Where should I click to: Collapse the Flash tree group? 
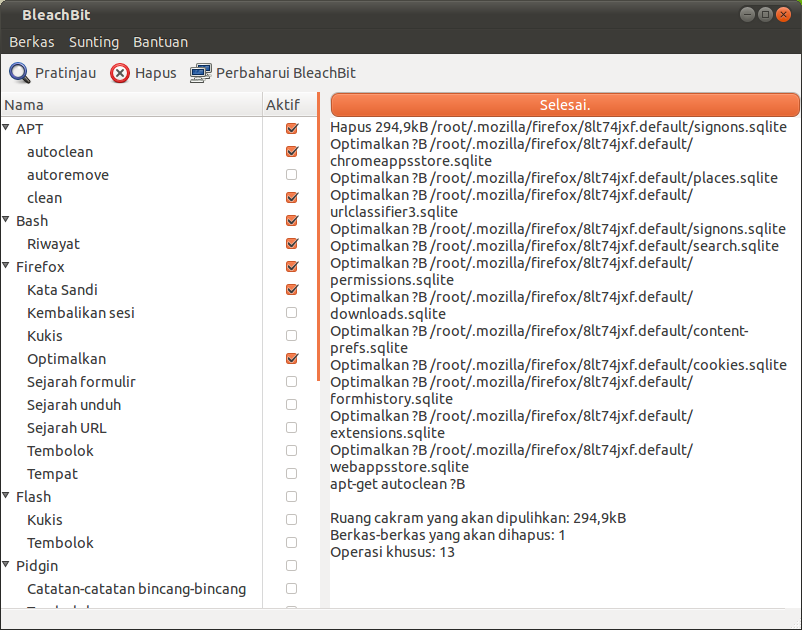pyautogui.click(x=6, y=496)
